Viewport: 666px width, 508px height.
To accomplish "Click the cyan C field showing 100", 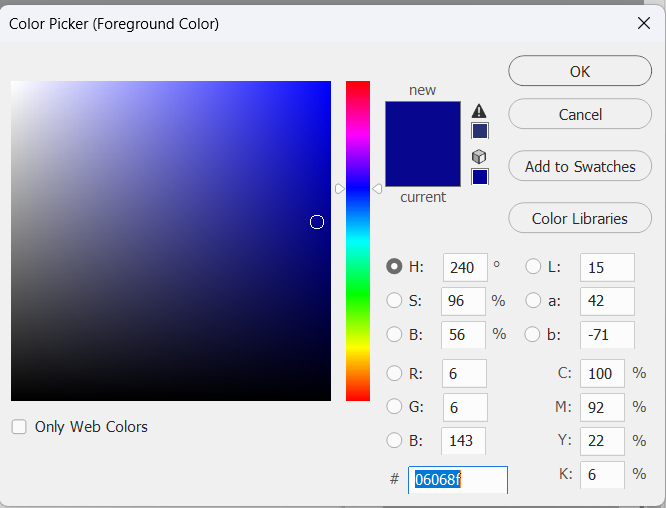I will (602, 373).
